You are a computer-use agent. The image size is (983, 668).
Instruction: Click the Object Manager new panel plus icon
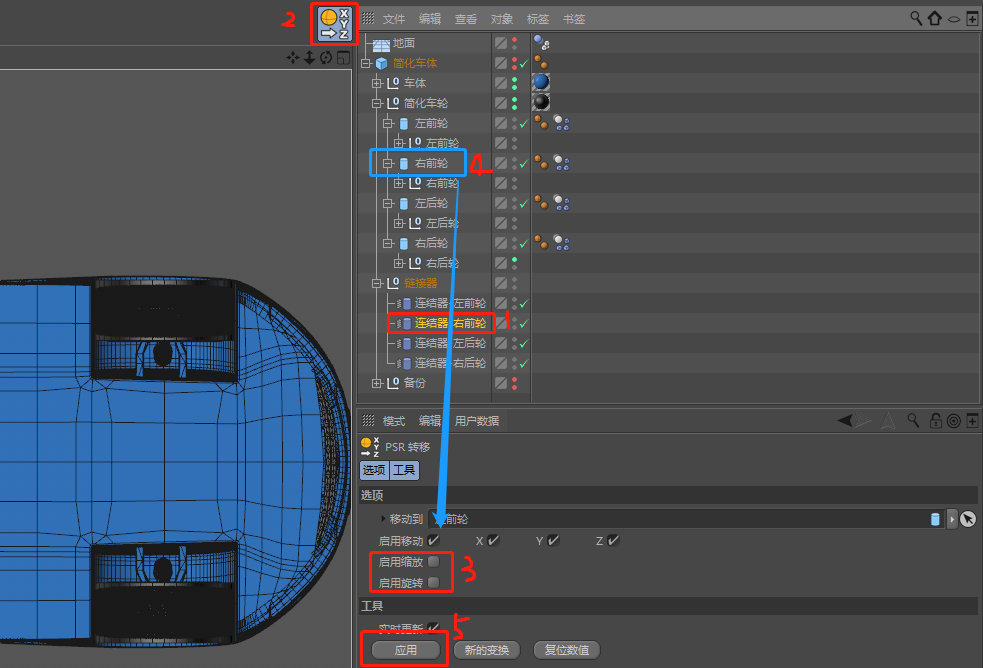pyautogui.click(x=972, y=19)
